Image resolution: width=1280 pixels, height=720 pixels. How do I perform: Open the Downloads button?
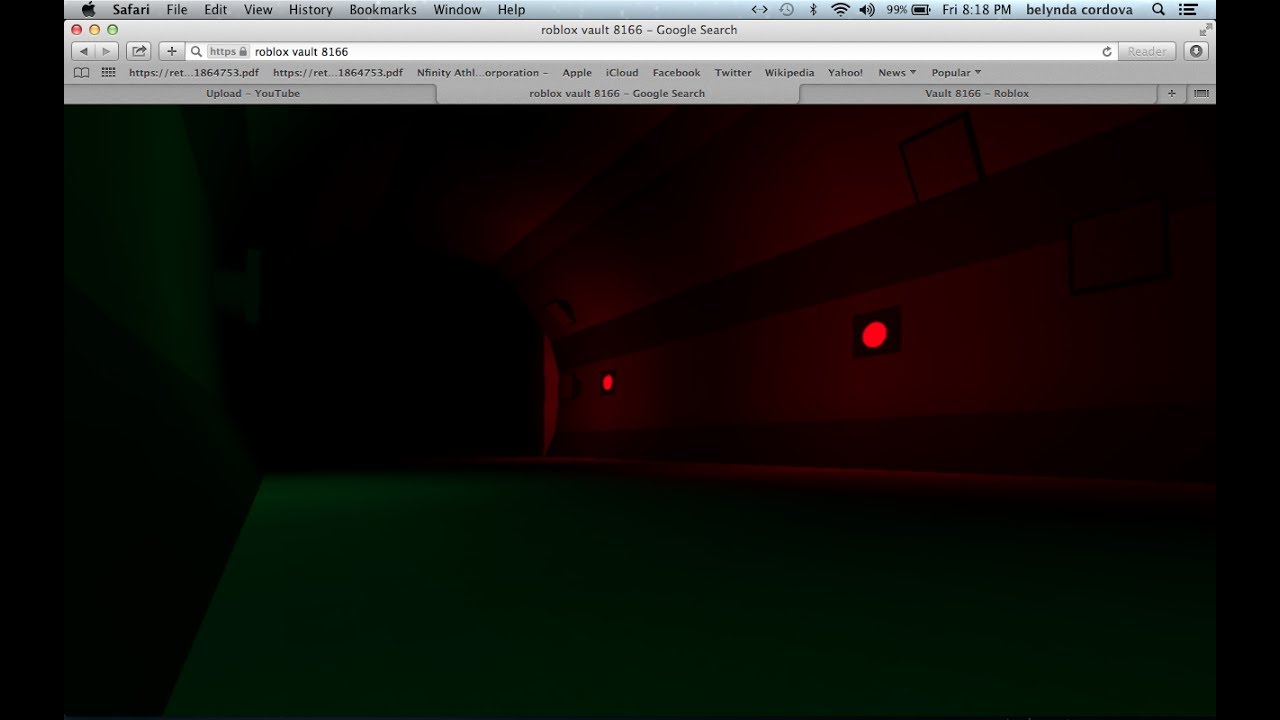coord(1196,51)
